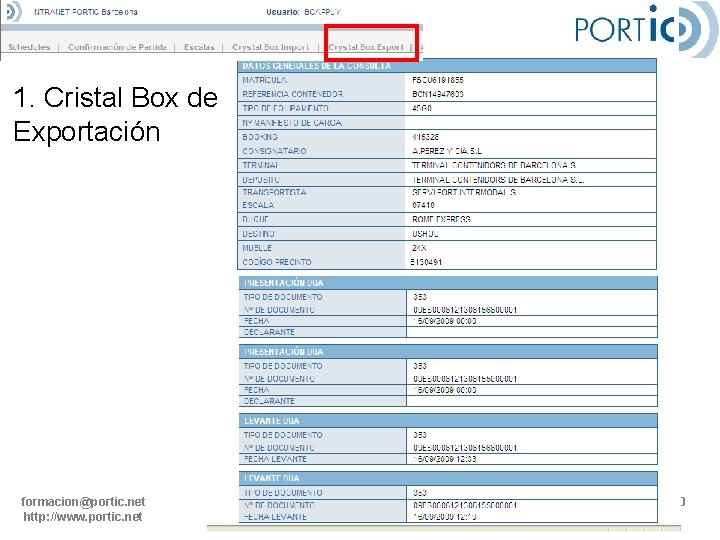Viewport: 720px width, 540px height.
Task: Click the large PORTIC logo
Action: point(647,29)
